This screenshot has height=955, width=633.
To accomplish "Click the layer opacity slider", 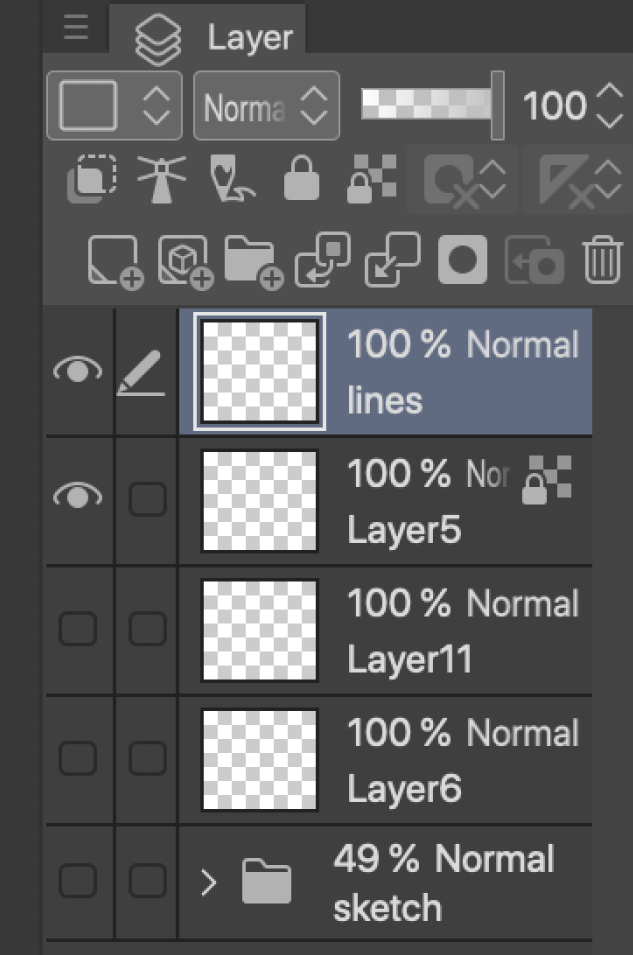I will click(x=432, y=105).
